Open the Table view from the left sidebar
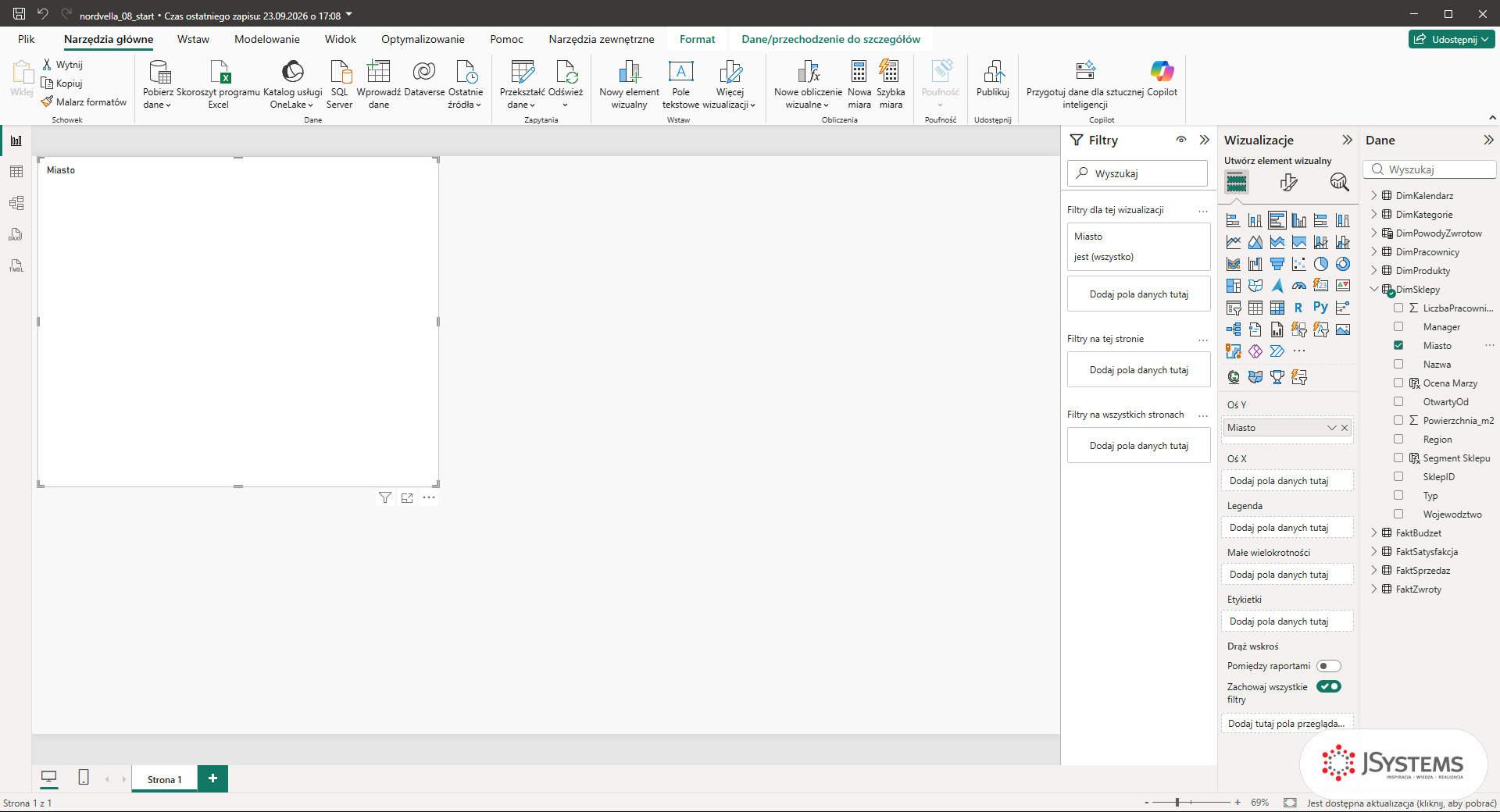 point(16,172)
